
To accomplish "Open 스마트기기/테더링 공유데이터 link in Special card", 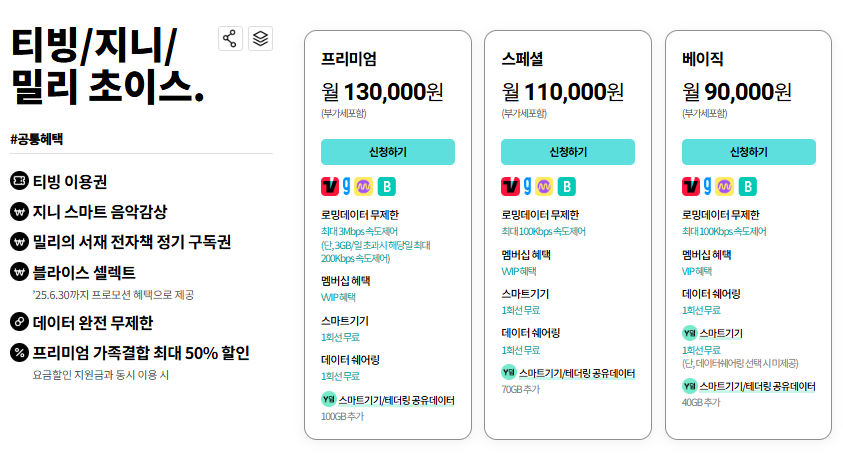I will (577, 373).
